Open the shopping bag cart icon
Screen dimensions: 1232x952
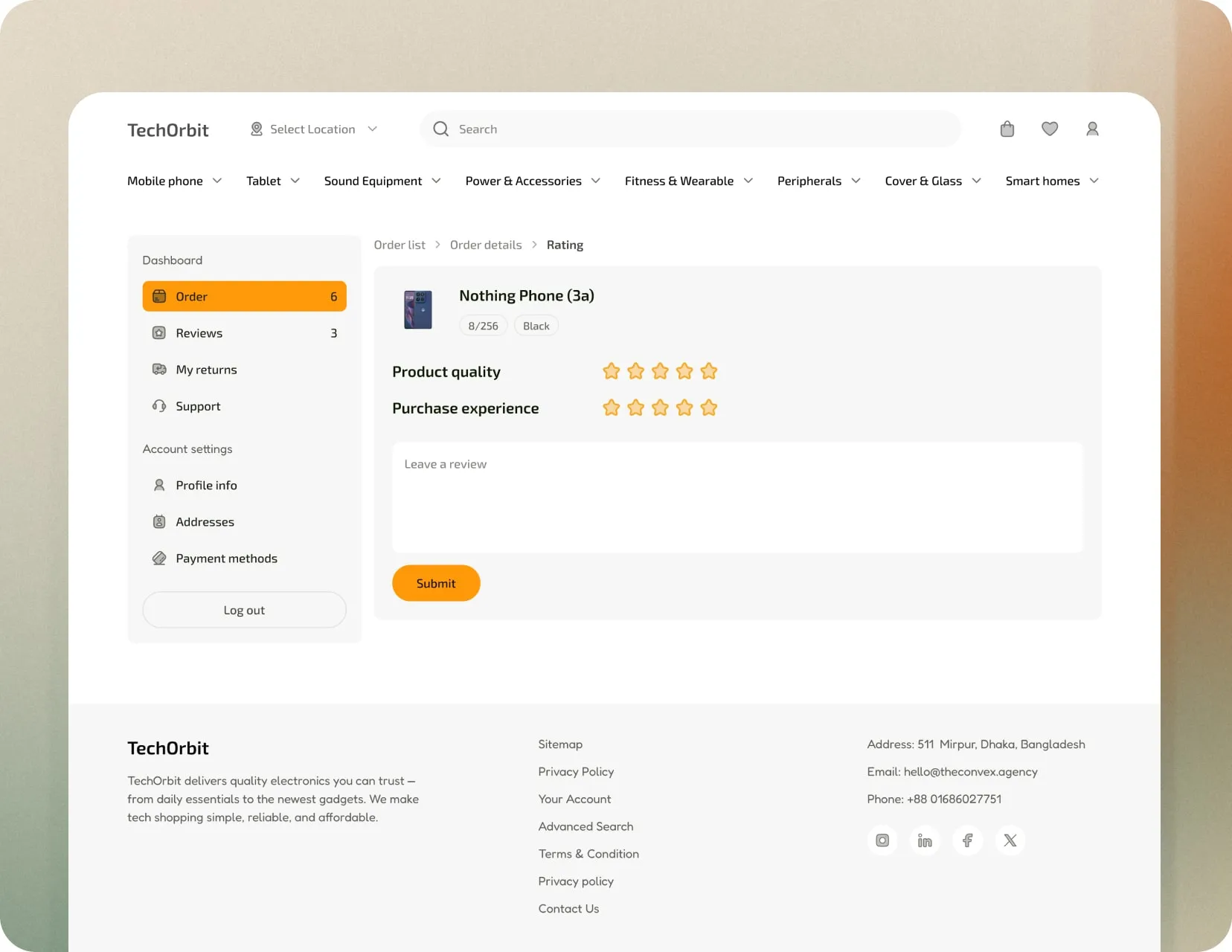[x=1007, y=129]
